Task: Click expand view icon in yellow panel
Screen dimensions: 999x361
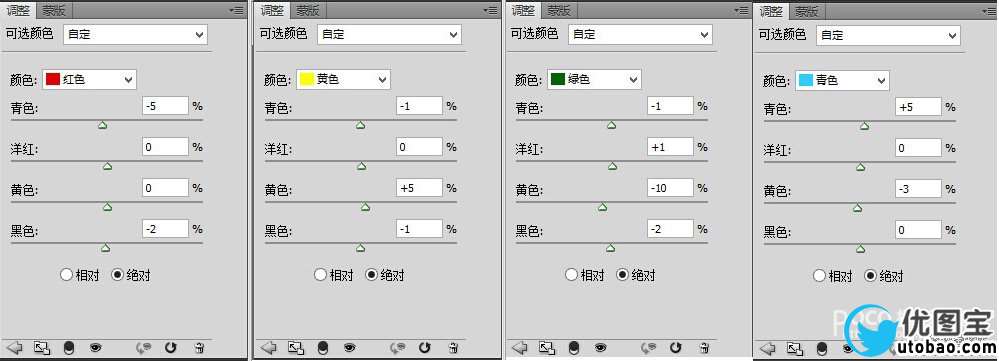Action: 296,348
